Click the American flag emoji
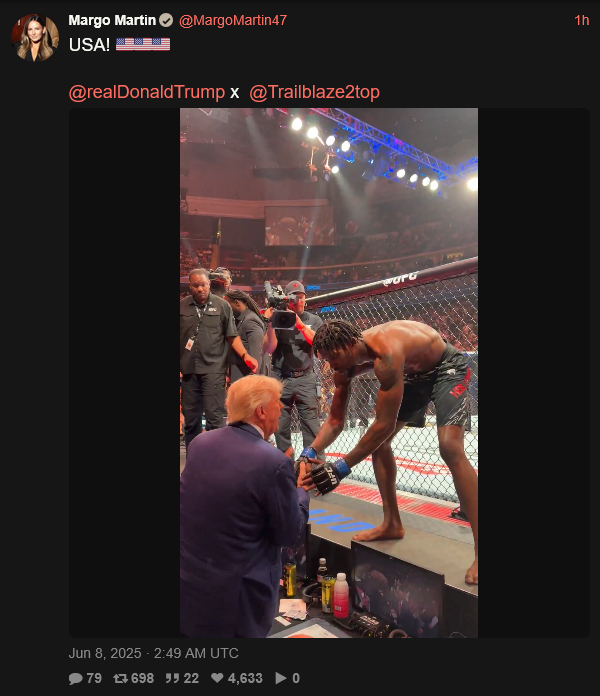600x696 pixels. point(143,44)
